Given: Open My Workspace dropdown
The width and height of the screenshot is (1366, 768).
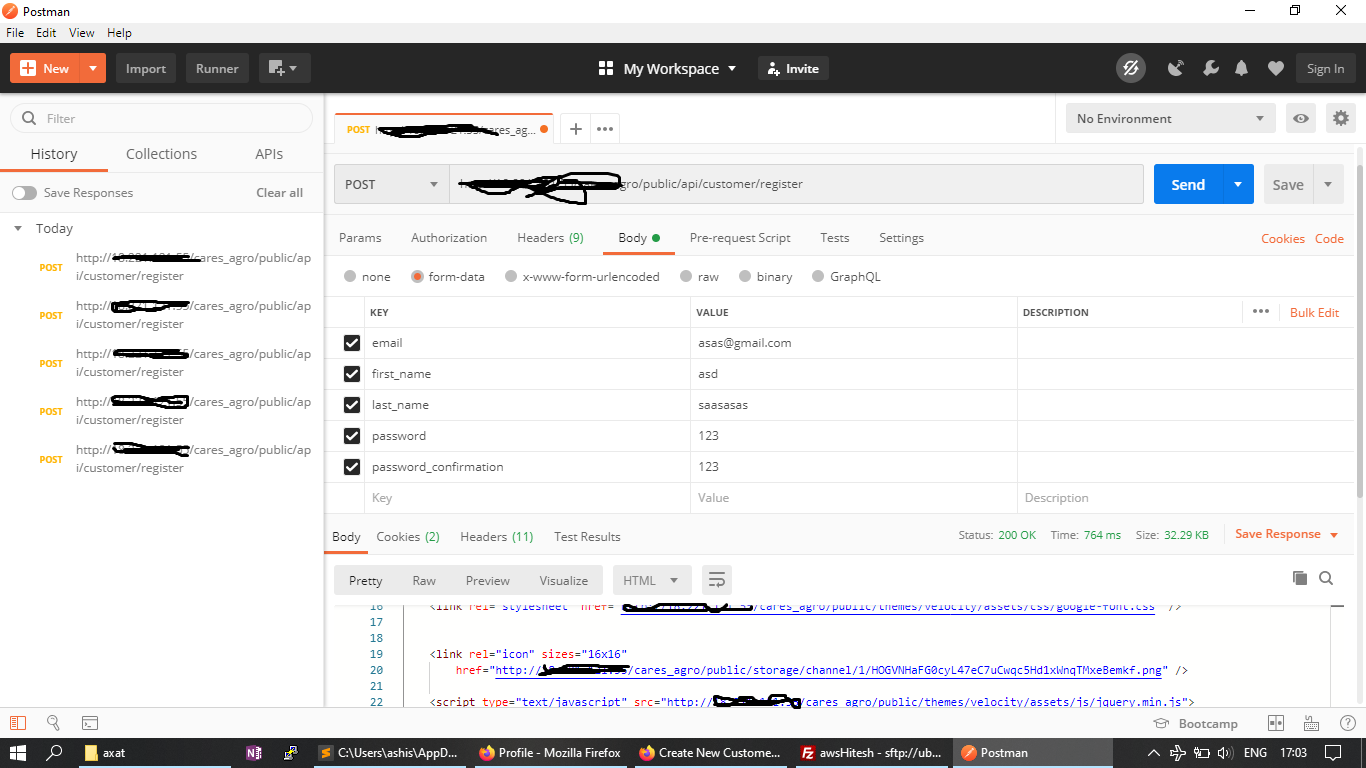Looking at the screenshot, I should [667, 68].
